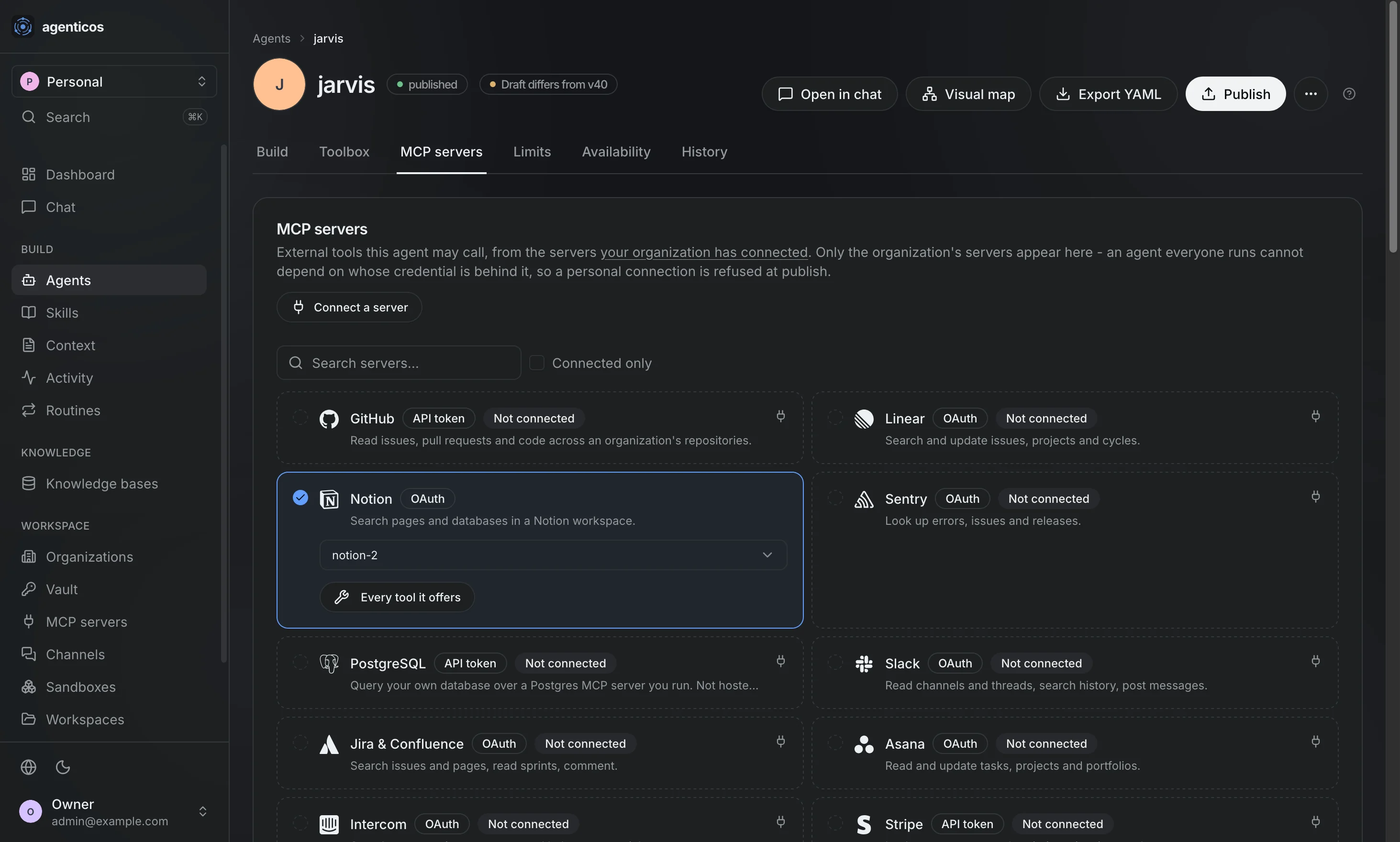The width and height of the screenshot is (1400, 842).
Task: Open Sandboxes in the sidebar
Action: 109,687
